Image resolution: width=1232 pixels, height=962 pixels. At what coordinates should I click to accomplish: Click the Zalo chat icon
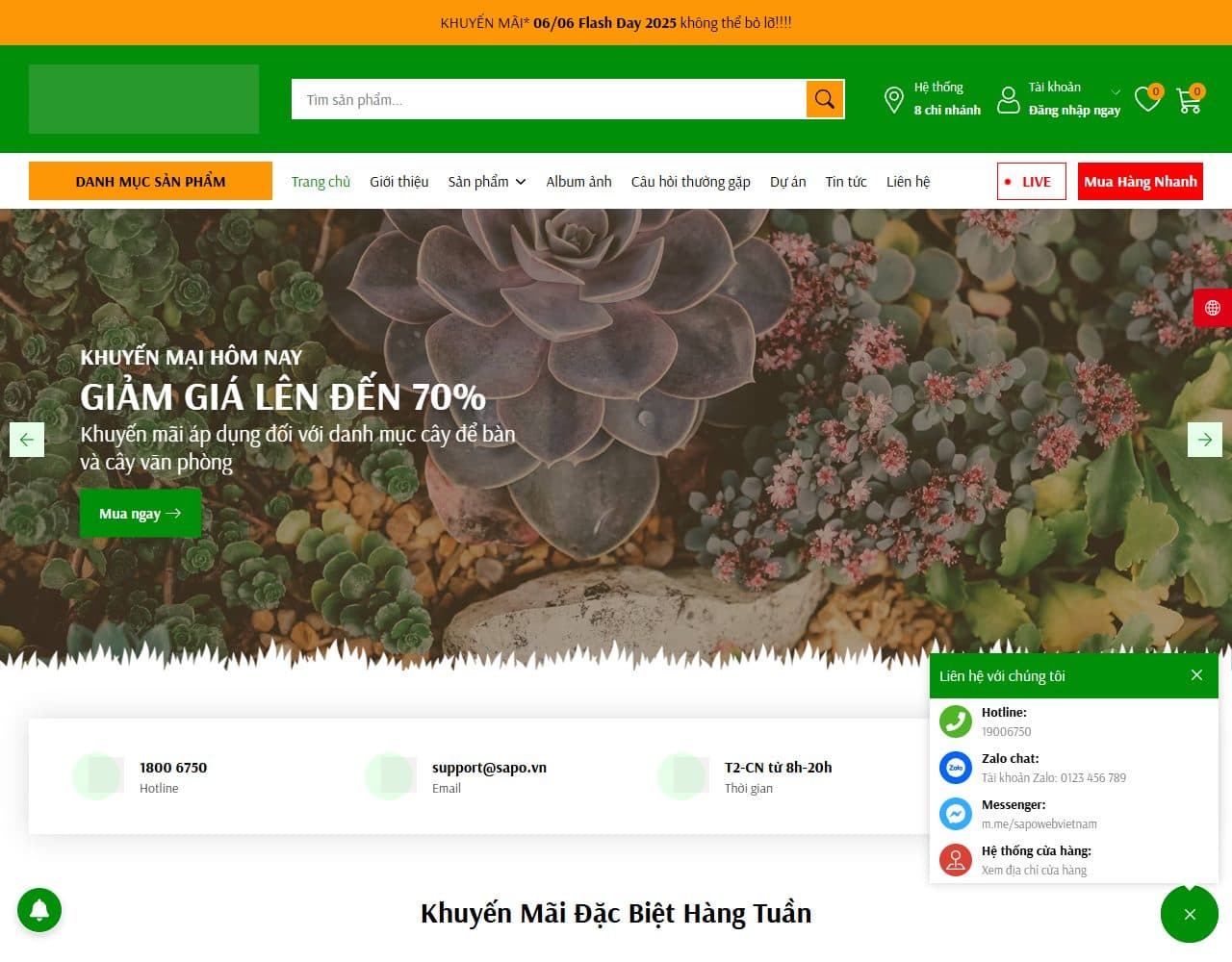click(x=956, y=768)
